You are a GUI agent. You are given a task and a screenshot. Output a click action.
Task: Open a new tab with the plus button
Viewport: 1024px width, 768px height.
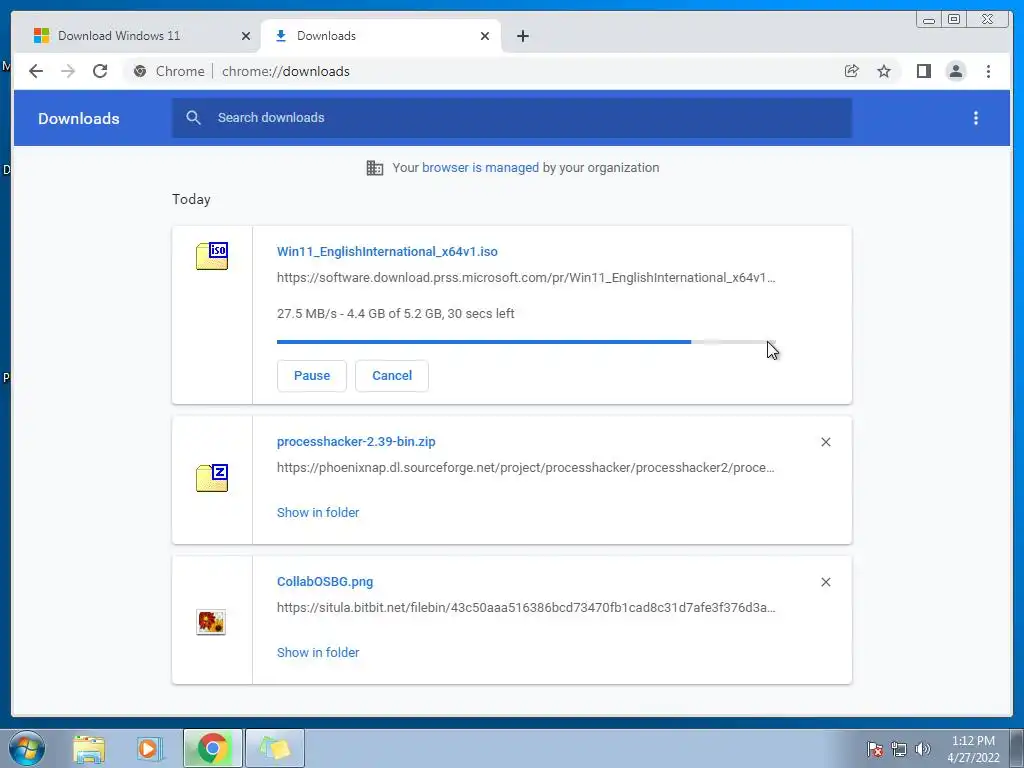(522, 36)
